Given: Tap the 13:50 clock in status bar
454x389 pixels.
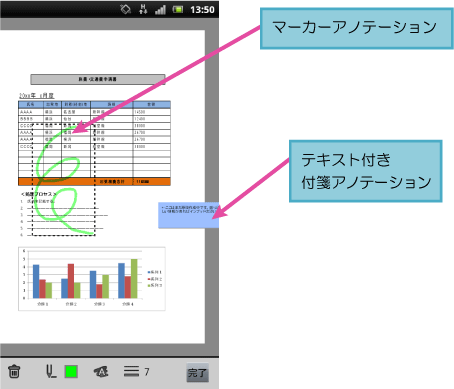Looking at the screenshot, I should point(202,10).
